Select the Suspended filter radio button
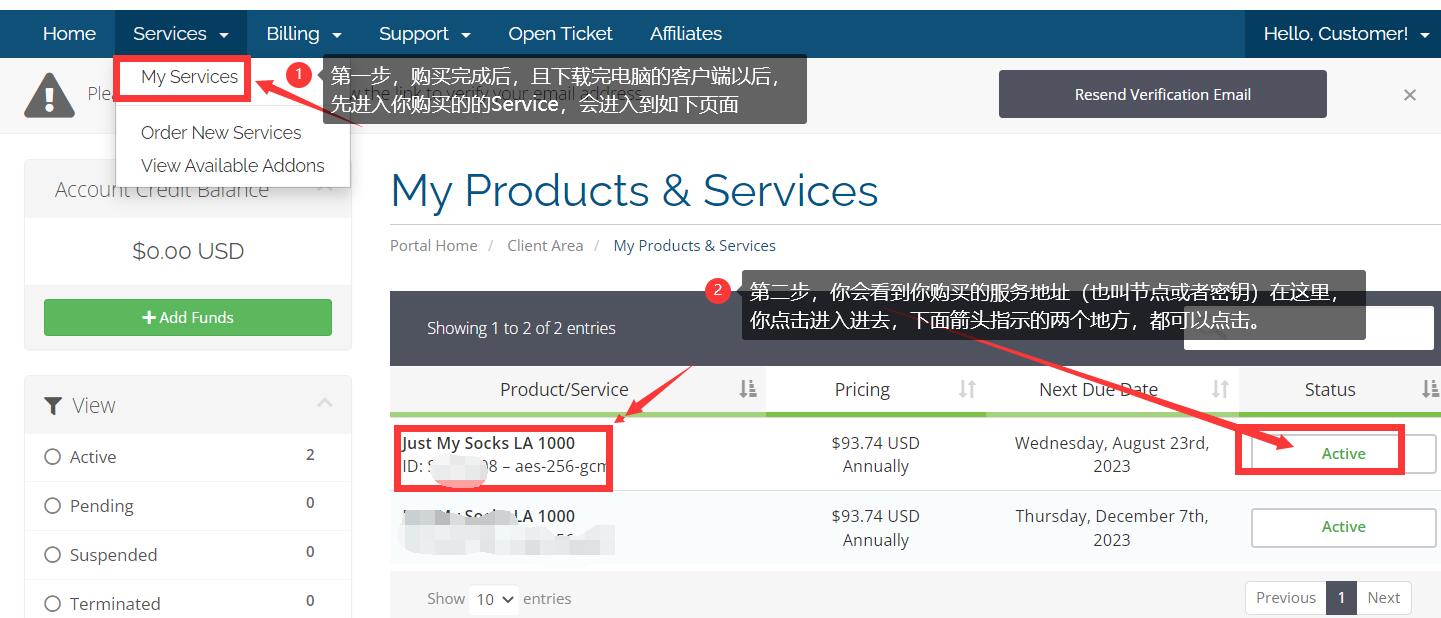 point(53,555)
